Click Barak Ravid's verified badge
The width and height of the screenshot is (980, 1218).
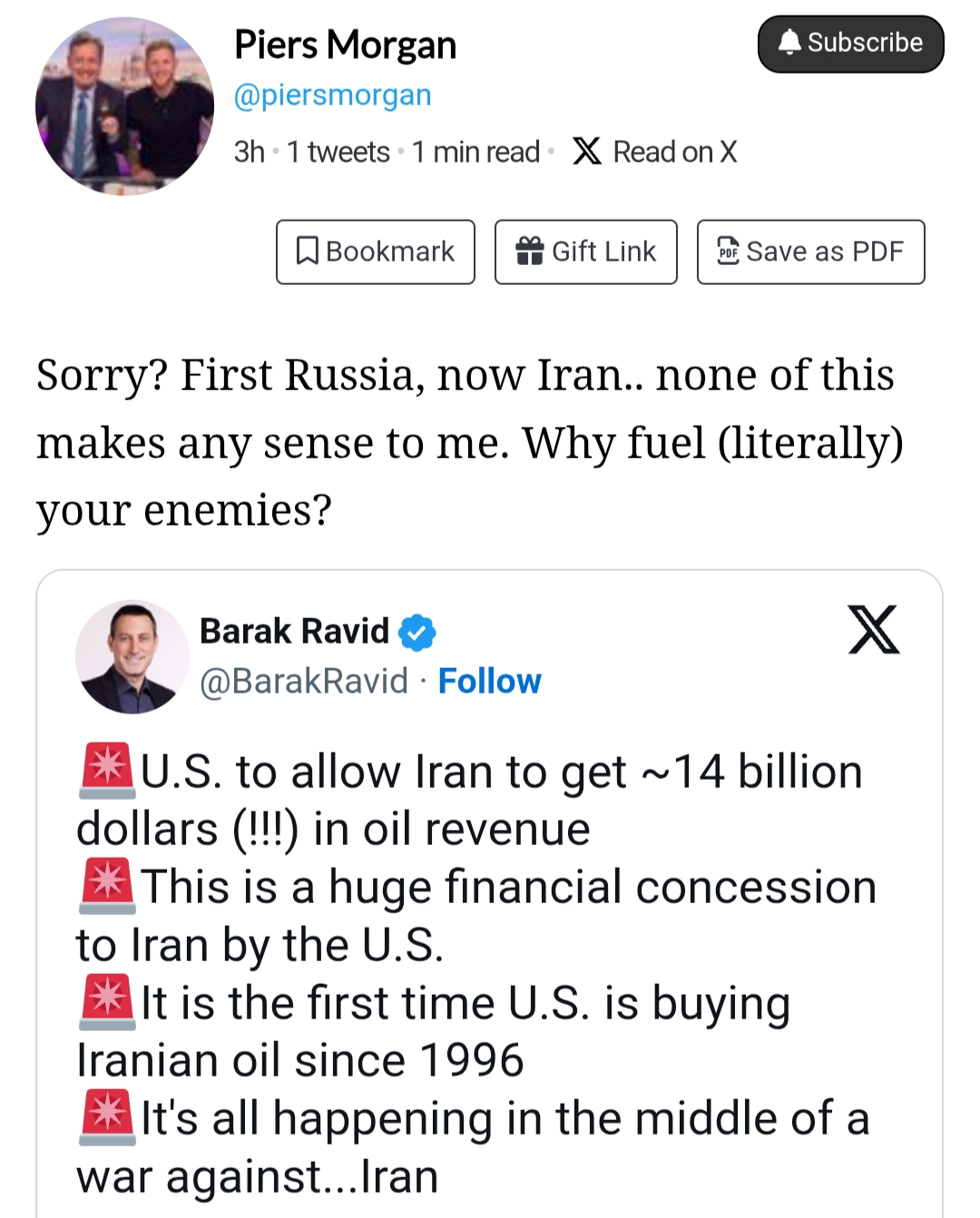417,633
